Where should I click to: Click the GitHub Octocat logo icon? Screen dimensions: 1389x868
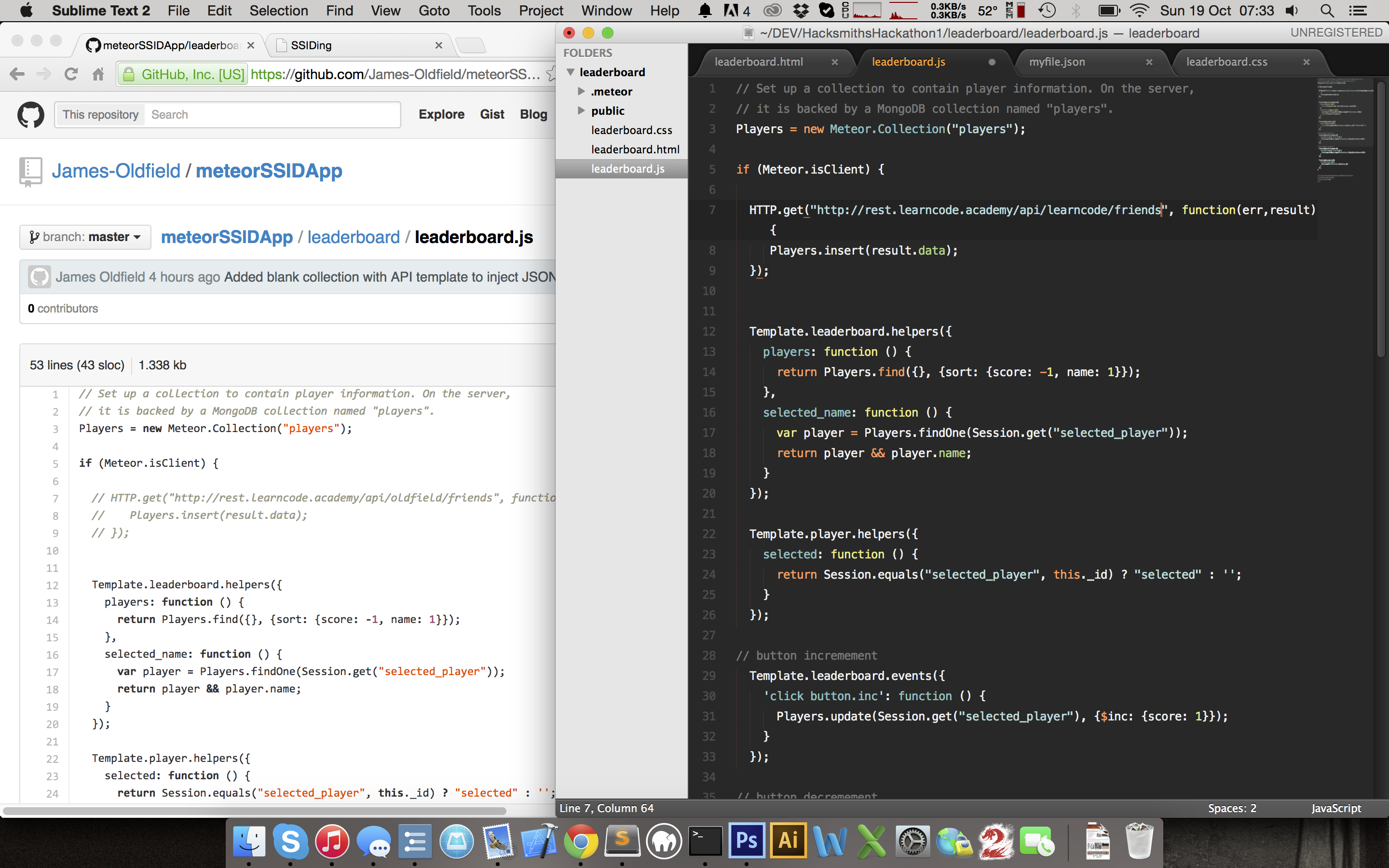click(30, 115)
